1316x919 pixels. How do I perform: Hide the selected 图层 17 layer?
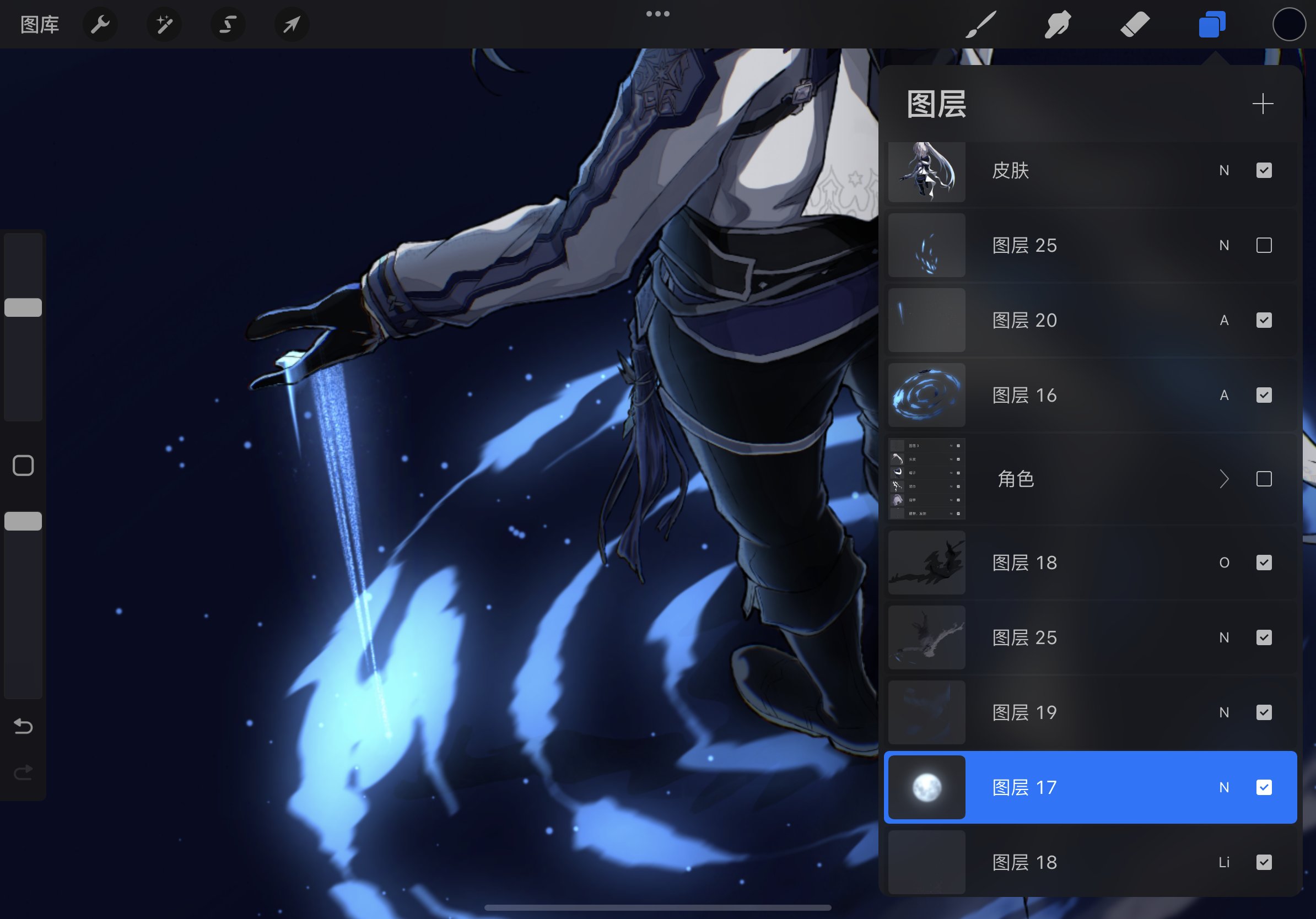[1264, 787]
